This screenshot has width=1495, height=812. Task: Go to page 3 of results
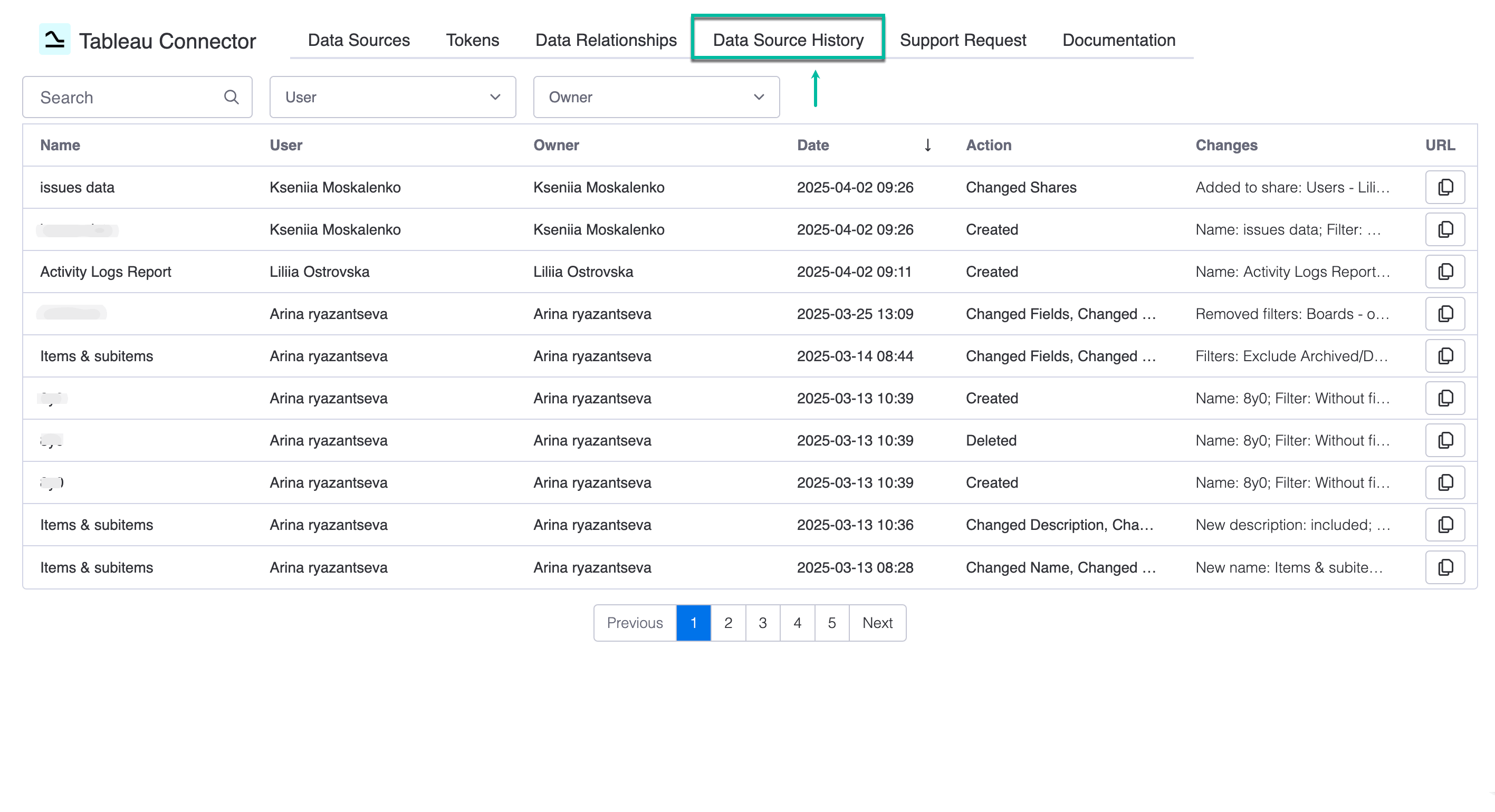pyautogui.click(x=763, y=622)
